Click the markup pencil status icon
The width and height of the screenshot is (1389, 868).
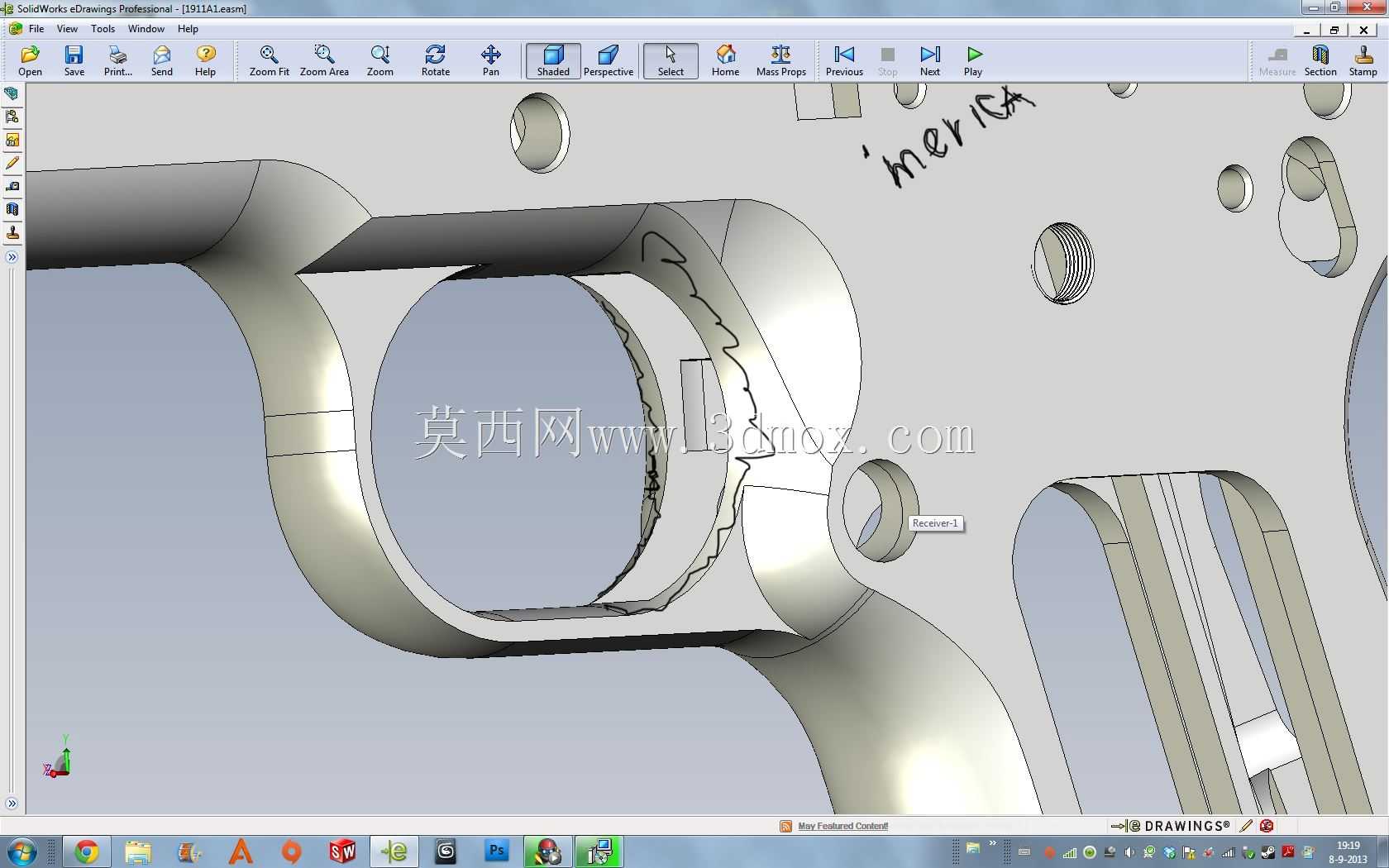(x=1247, y=826)
